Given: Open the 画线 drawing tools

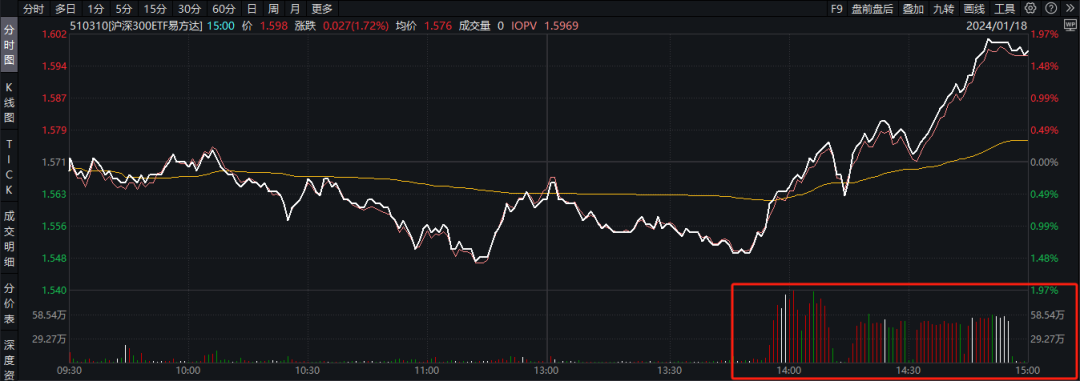Looking at the screenshot, I should (x=974, y=9).
